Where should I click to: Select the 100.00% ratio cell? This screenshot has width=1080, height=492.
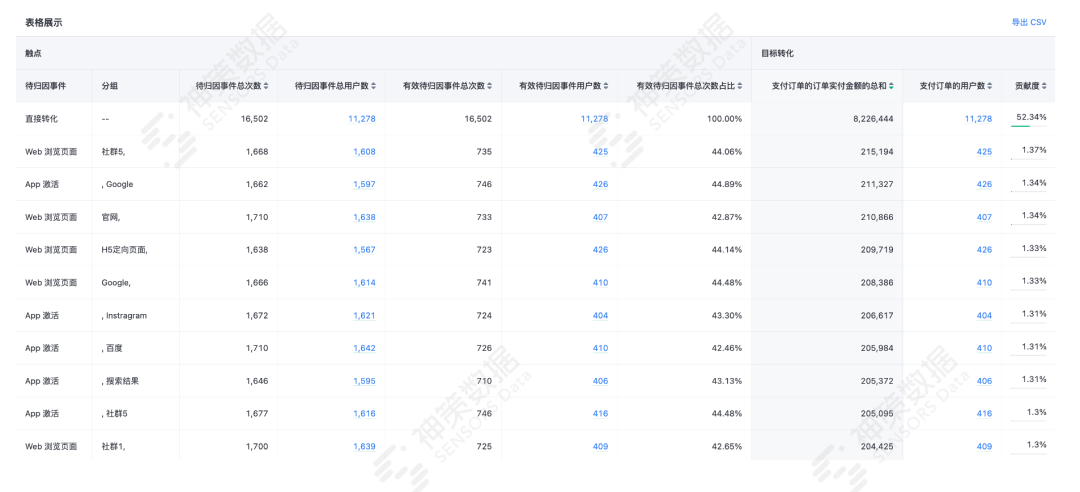tap(685, 119)
